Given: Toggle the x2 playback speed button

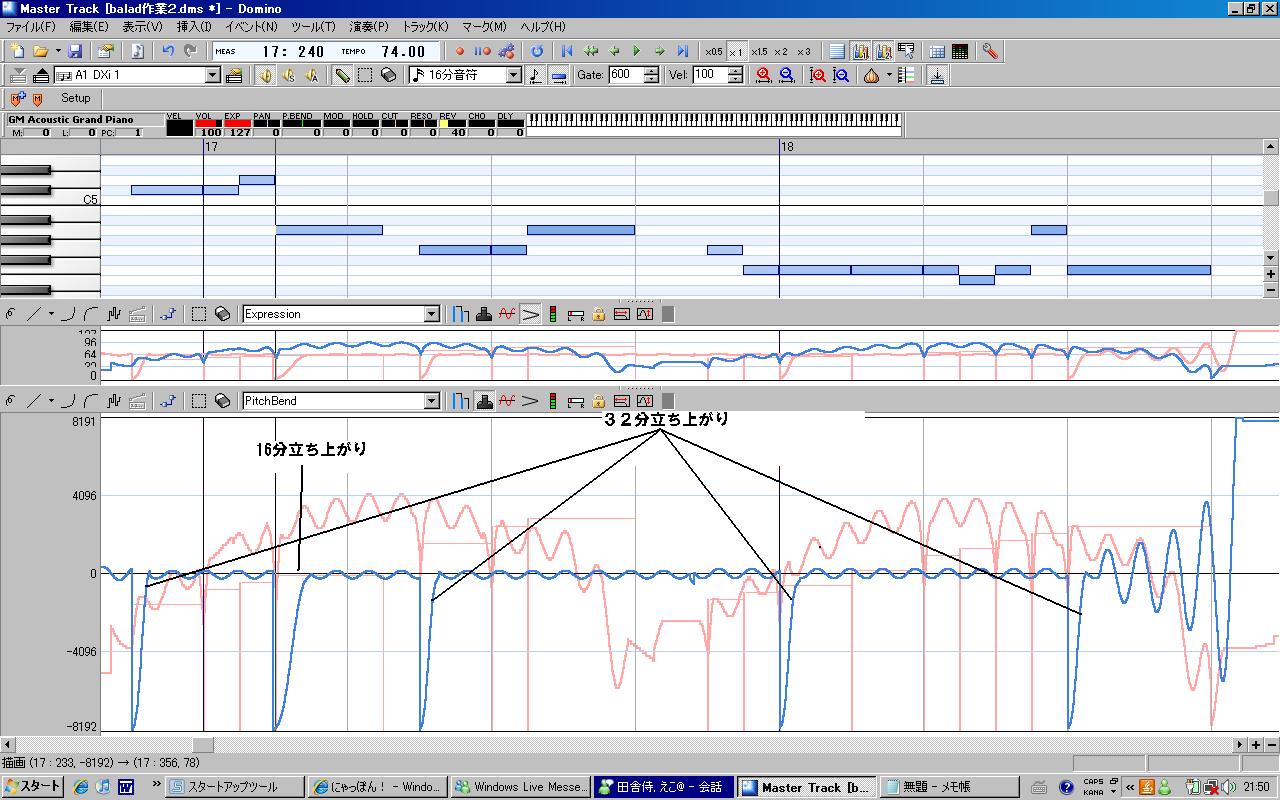Looking at the screenshot, I should point(781,51).
